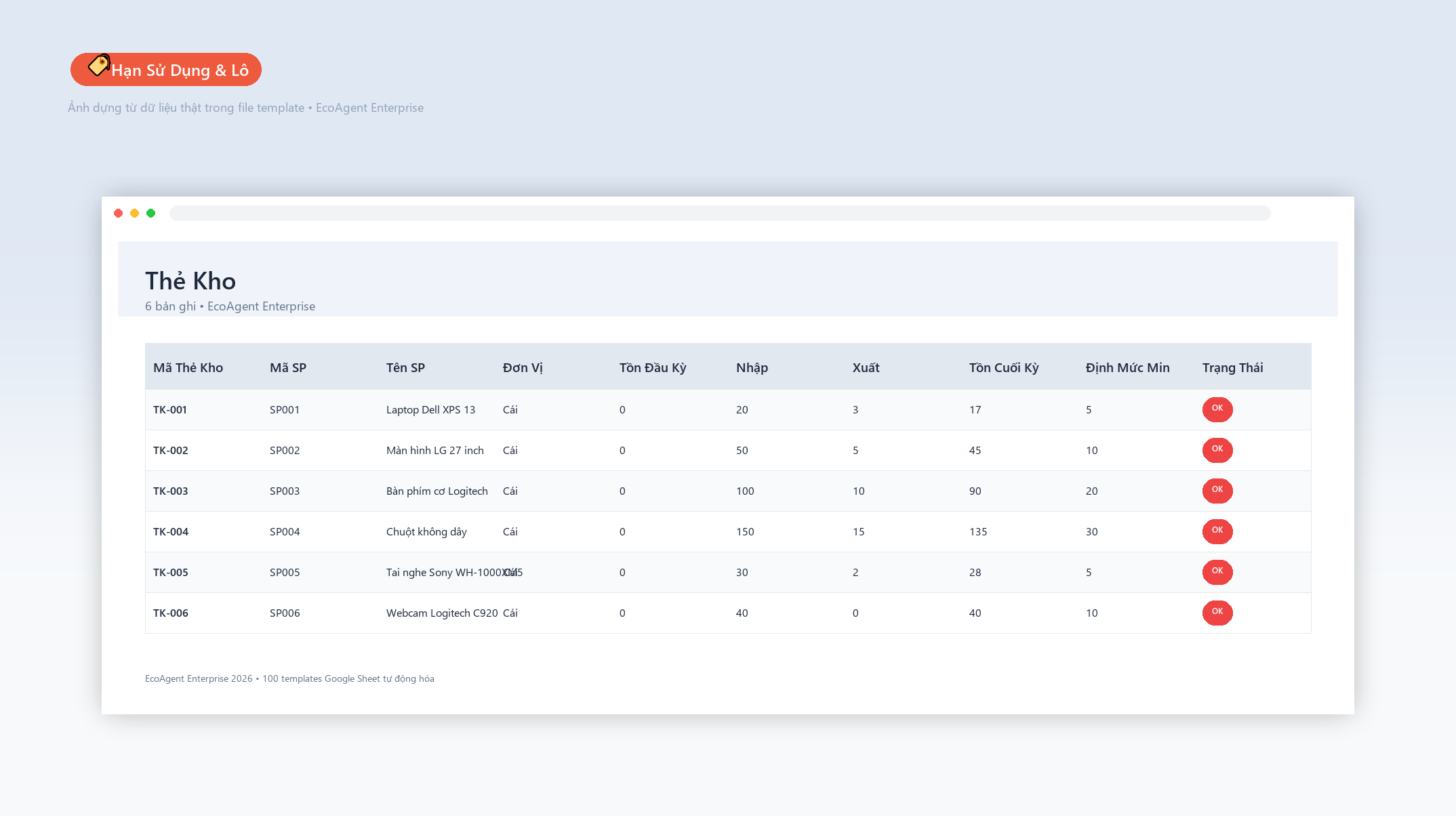Select the TK-003 cell

(x=171, y=491)
